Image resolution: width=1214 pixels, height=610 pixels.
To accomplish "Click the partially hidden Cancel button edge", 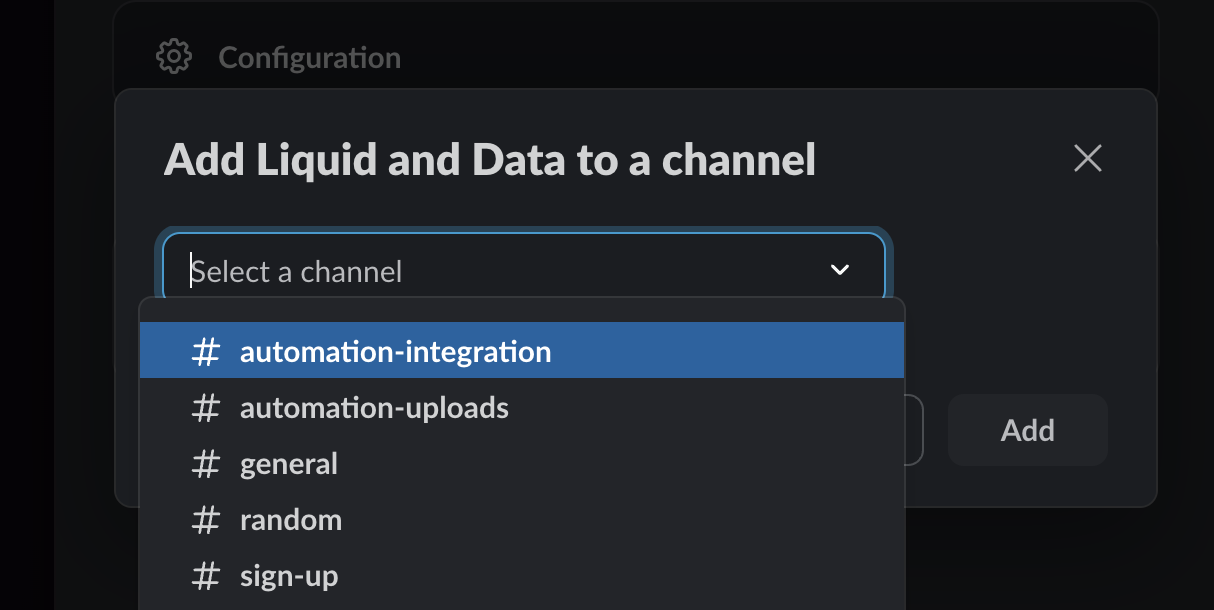I will (x=914, y=430).
